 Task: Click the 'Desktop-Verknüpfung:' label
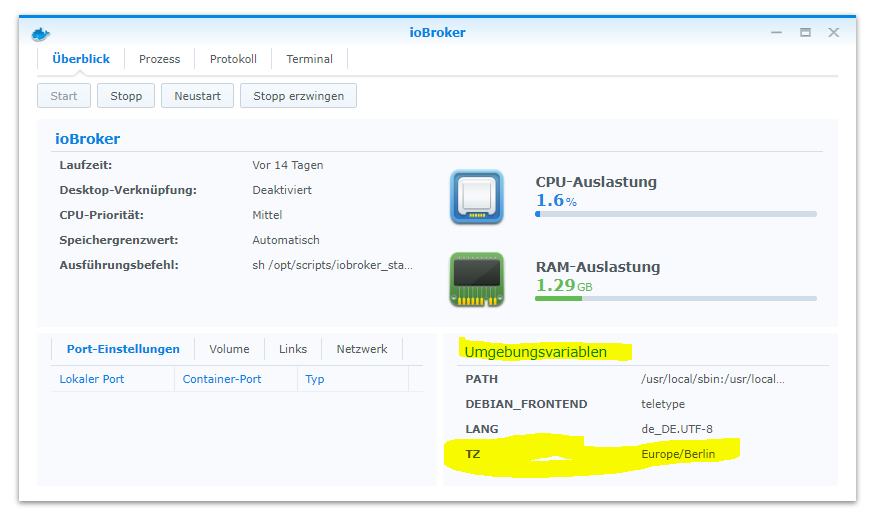pos(128,190)
